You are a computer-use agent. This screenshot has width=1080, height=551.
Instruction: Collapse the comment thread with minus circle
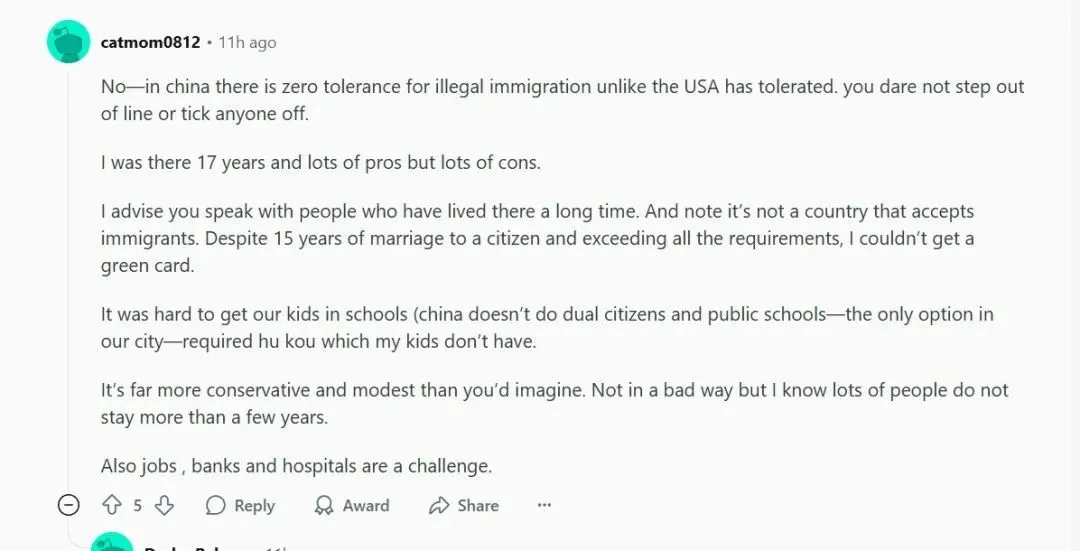click(68, 505)
